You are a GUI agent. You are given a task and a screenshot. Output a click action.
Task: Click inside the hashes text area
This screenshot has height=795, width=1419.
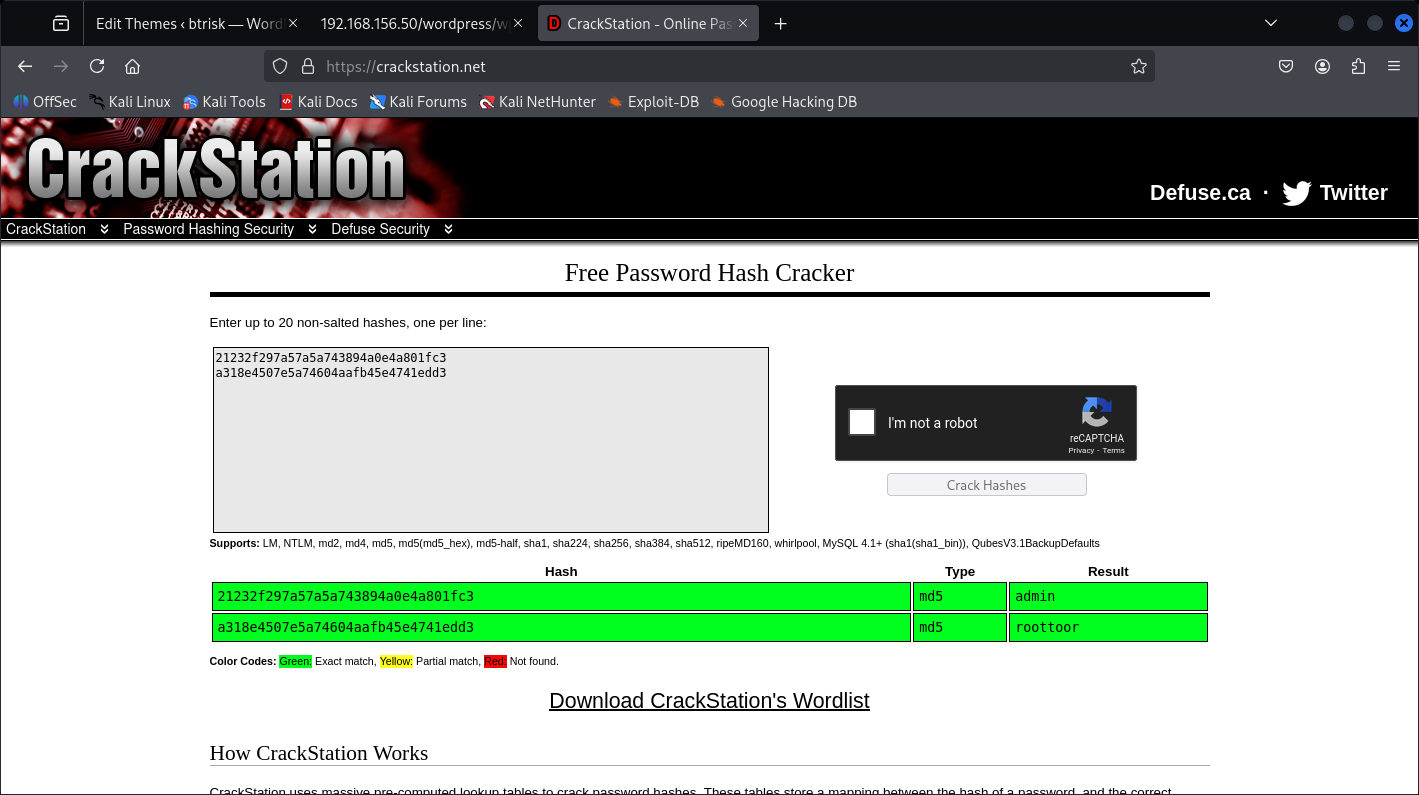coord(491,440)
